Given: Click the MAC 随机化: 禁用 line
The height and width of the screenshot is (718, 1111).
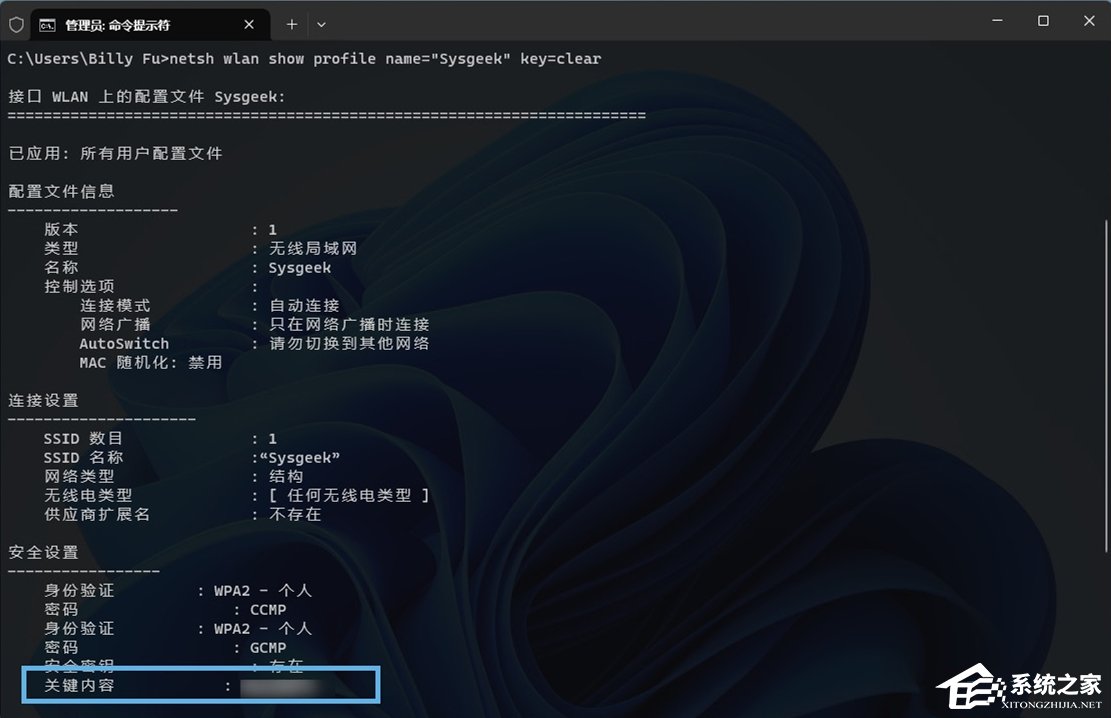Looking at the screenshot, I should (x=150, y=362).
